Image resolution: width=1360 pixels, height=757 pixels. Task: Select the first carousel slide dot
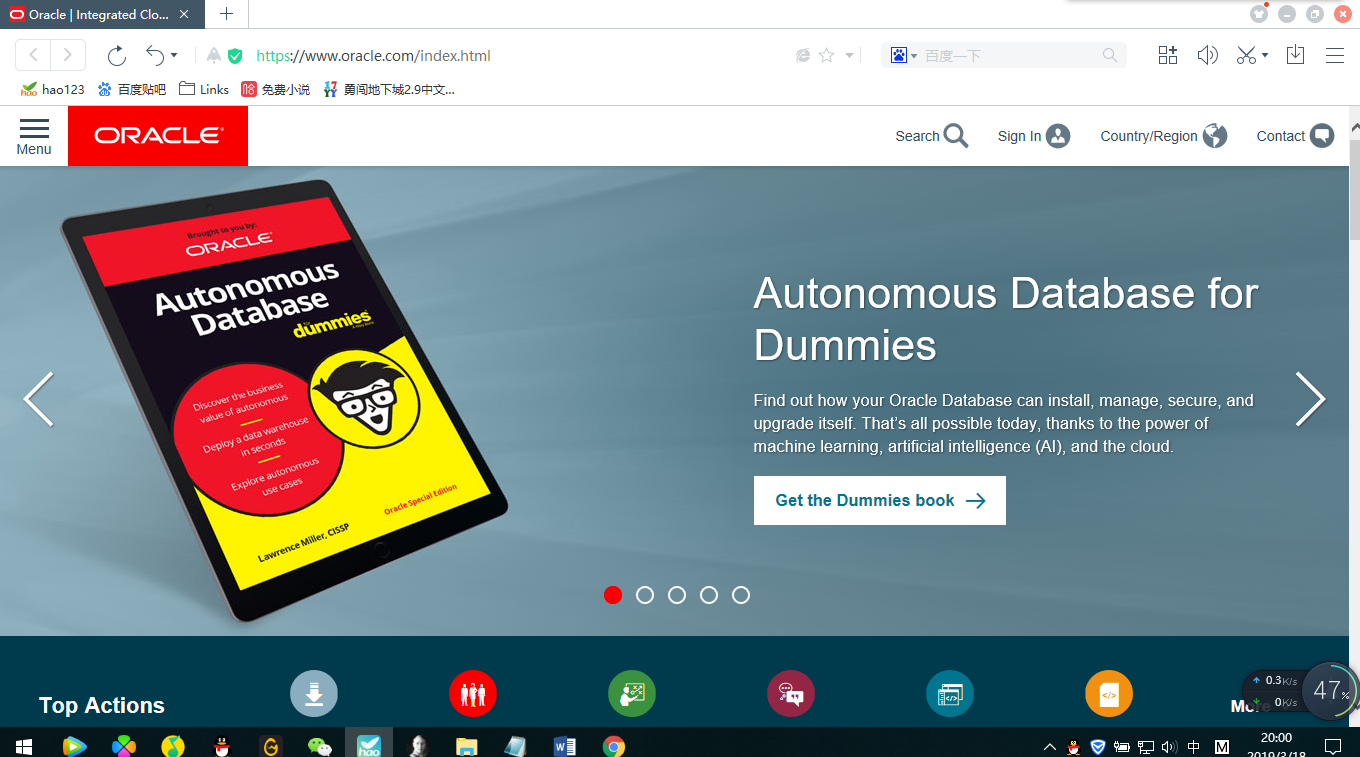pyautogui.click(x=613, y=595)
